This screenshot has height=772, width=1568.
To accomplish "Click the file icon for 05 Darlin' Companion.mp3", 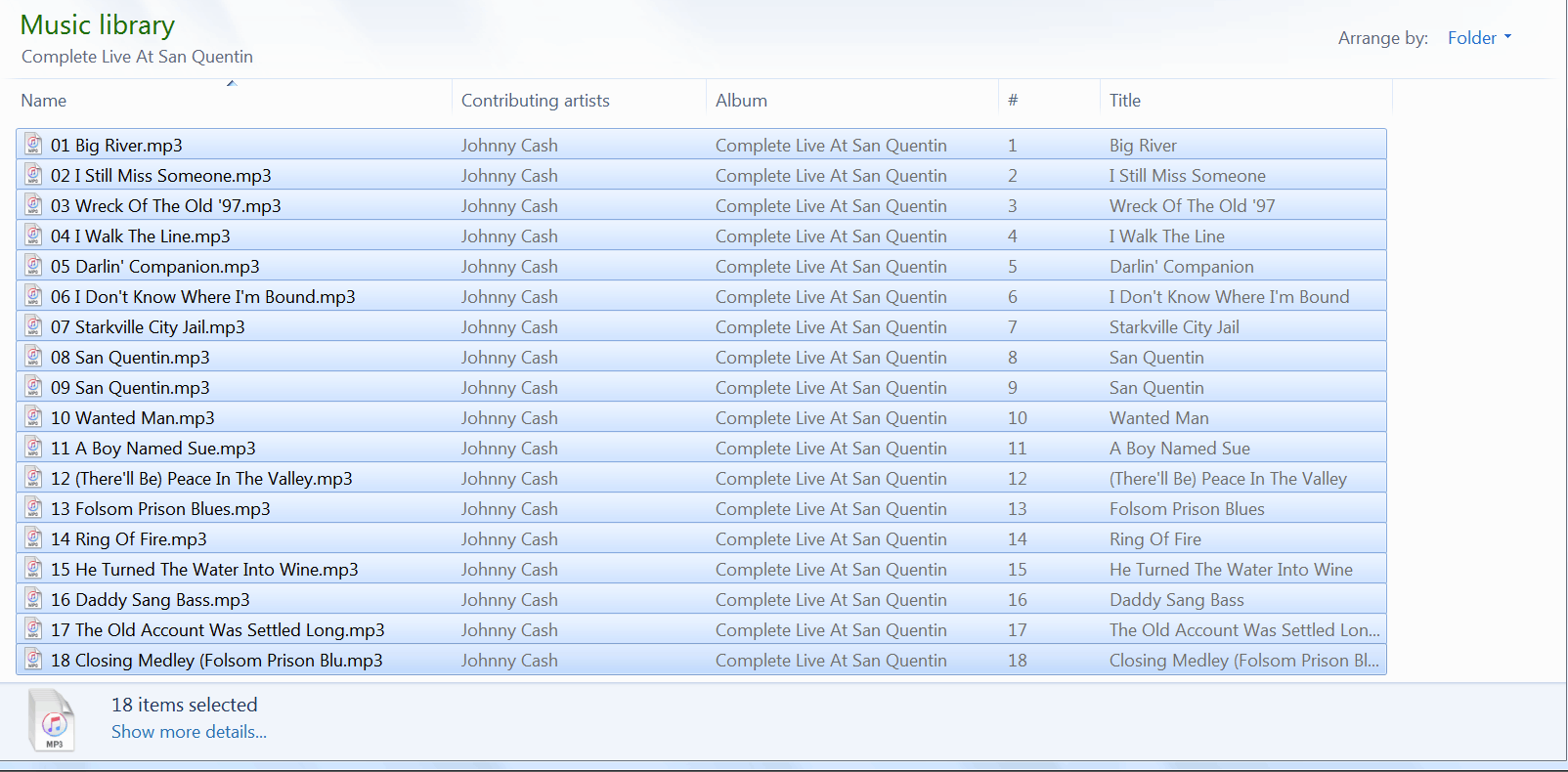I will click(x=33, y=266).
